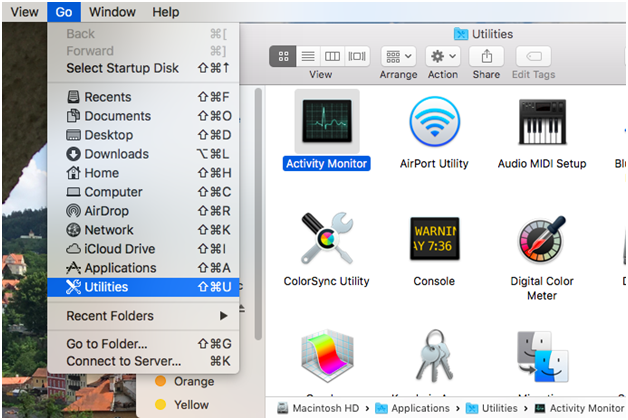Select the Audio MIDI Setup icon
Screen dimensions: 628x420
542,122
